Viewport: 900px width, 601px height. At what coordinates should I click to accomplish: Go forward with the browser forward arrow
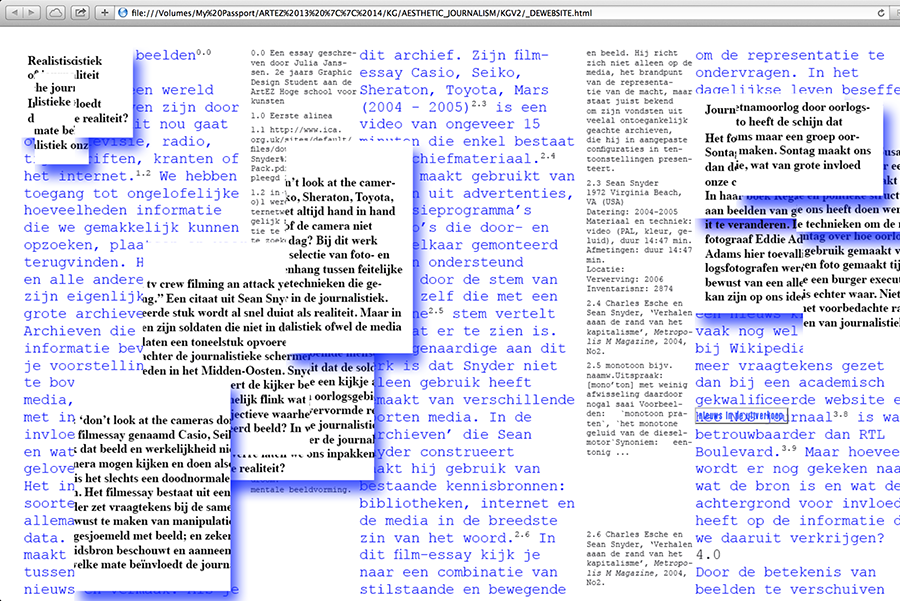tap(32, 12)
